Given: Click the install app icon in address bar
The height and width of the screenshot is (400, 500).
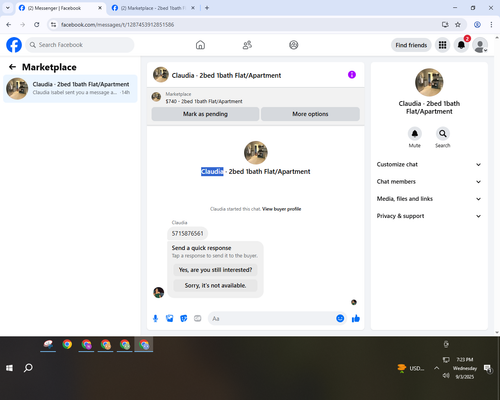Looking at the screenshot, I should pyautogui.click(x=445, y=25).
